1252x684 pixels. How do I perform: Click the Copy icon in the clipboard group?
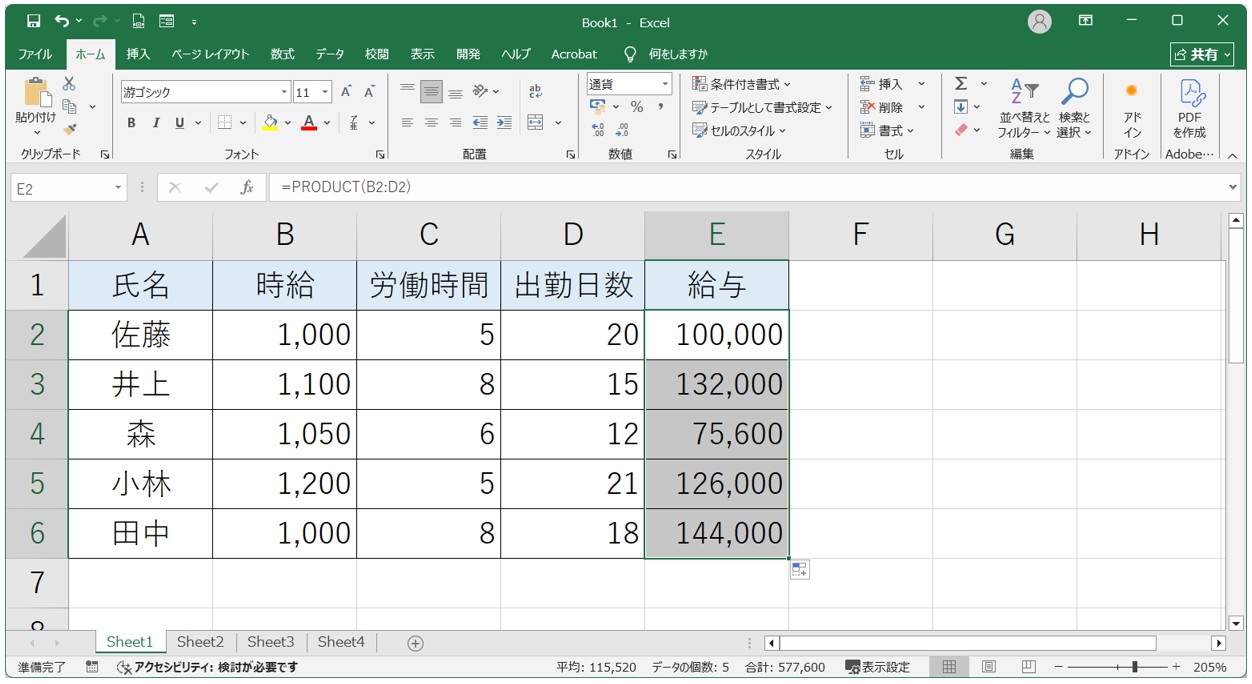coord(69,106)
